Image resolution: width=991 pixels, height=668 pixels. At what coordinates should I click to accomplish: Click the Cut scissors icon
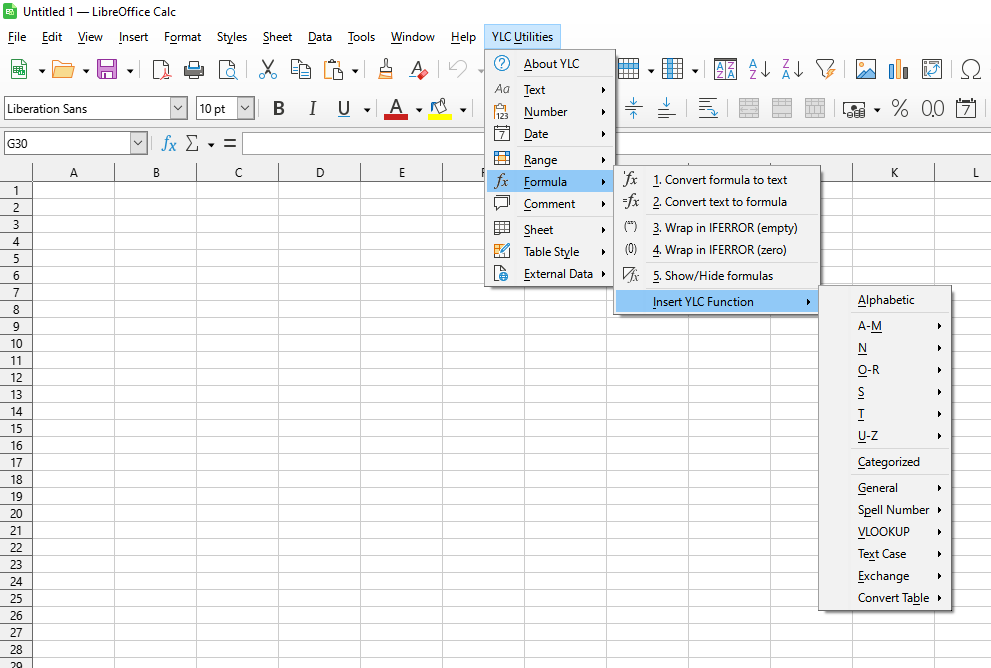(267, 69)
